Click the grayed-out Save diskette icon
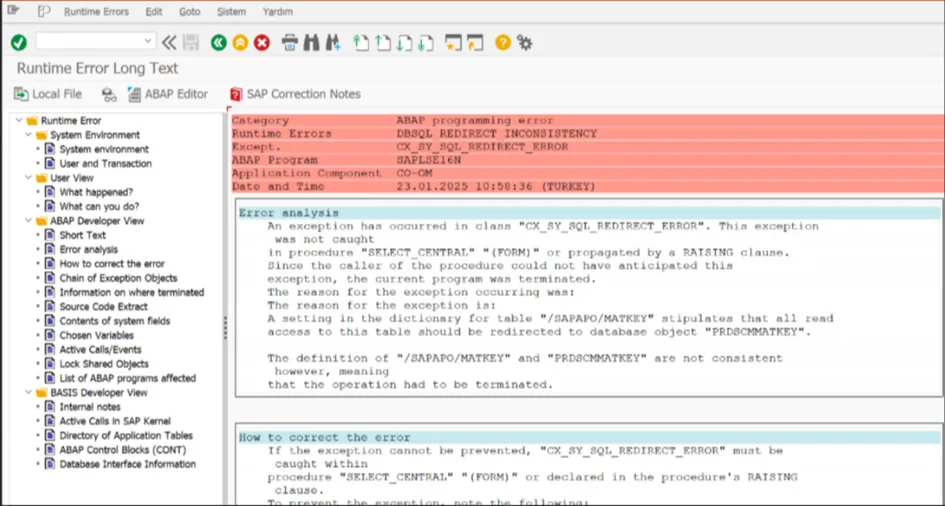The image size is (945, 506). click(x=190, y=42)
